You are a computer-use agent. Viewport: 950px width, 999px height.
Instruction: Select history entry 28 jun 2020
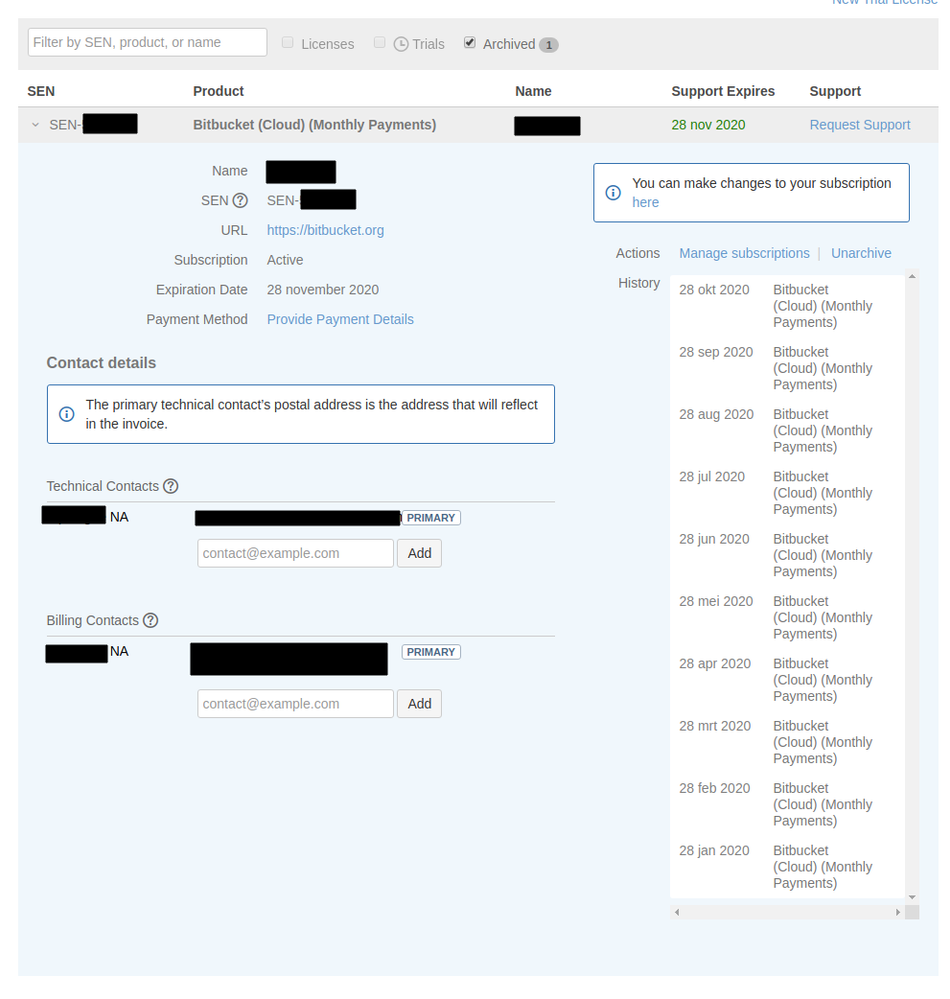click(714, 539)
